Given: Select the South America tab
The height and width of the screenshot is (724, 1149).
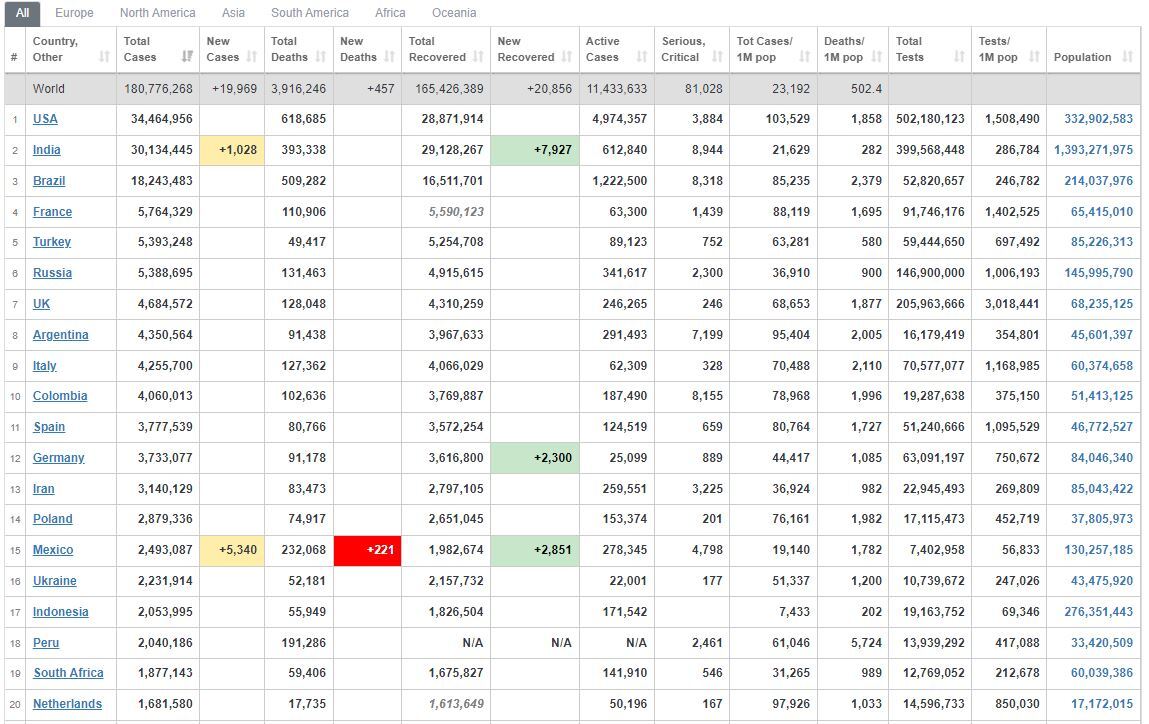Looking at the screenshot, I should click(x=310, y=12).
